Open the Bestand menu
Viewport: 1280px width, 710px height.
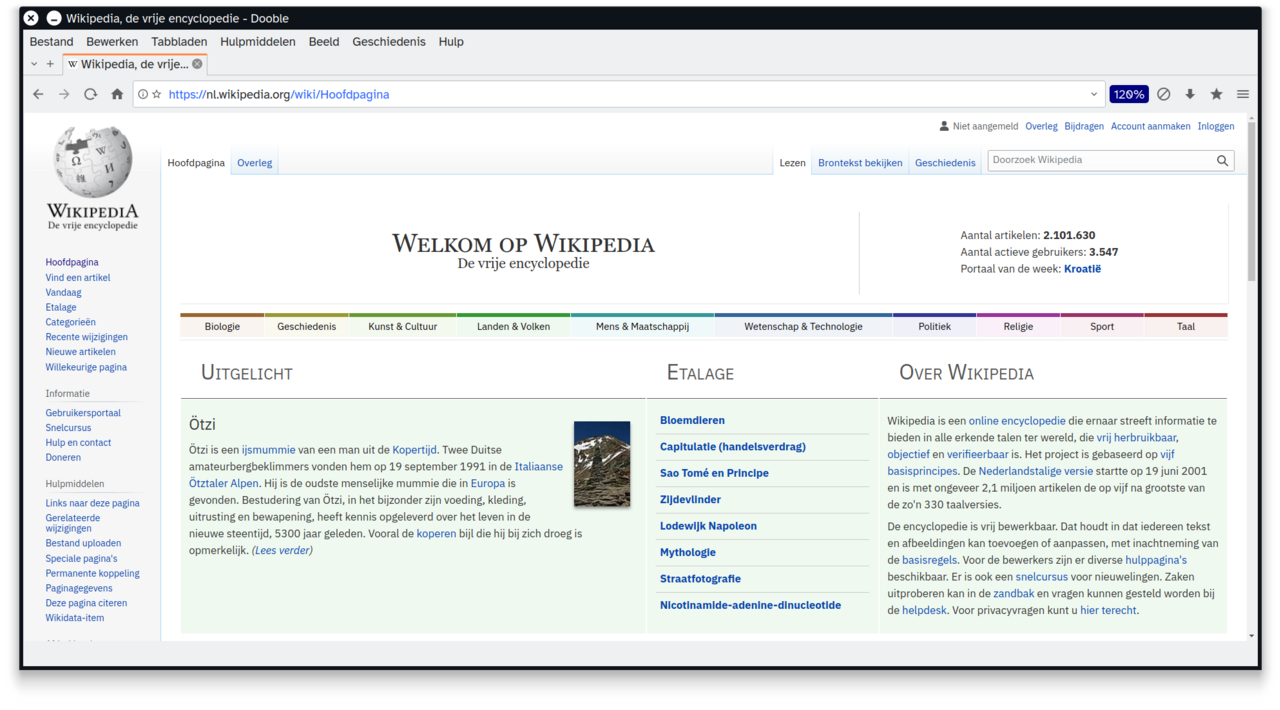pyautogui.click(x=52, y=42)
